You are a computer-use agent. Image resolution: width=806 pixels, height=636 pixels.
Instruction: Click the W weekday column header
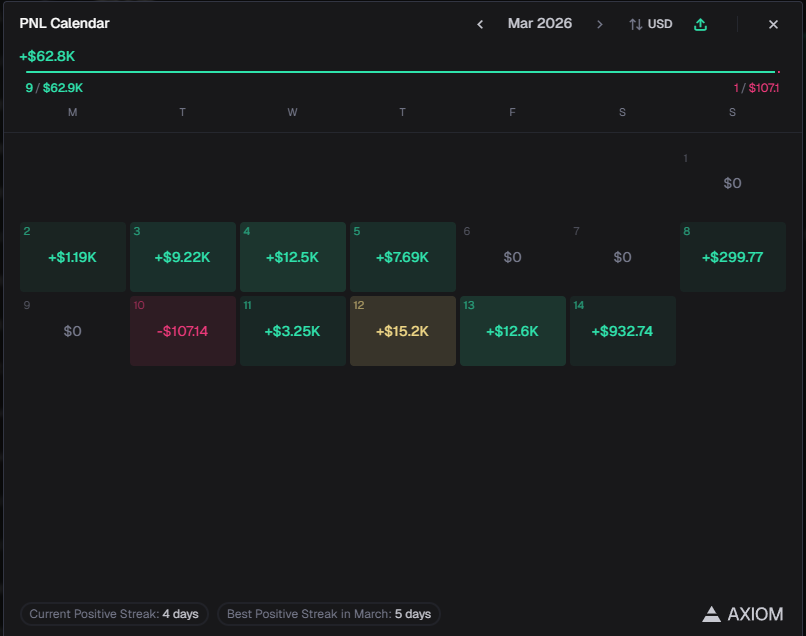tap(292, 112)
